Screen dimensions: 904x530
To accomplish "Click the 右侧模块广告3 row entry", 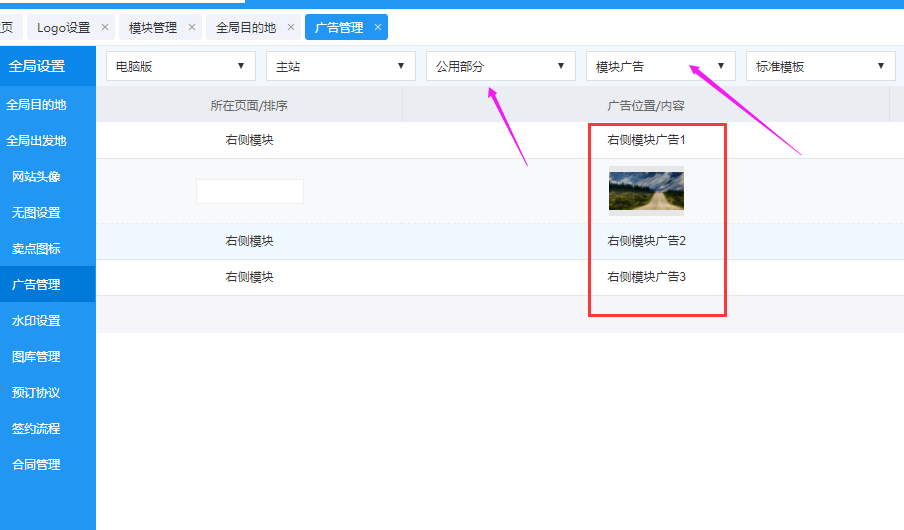I will [646, 277].
